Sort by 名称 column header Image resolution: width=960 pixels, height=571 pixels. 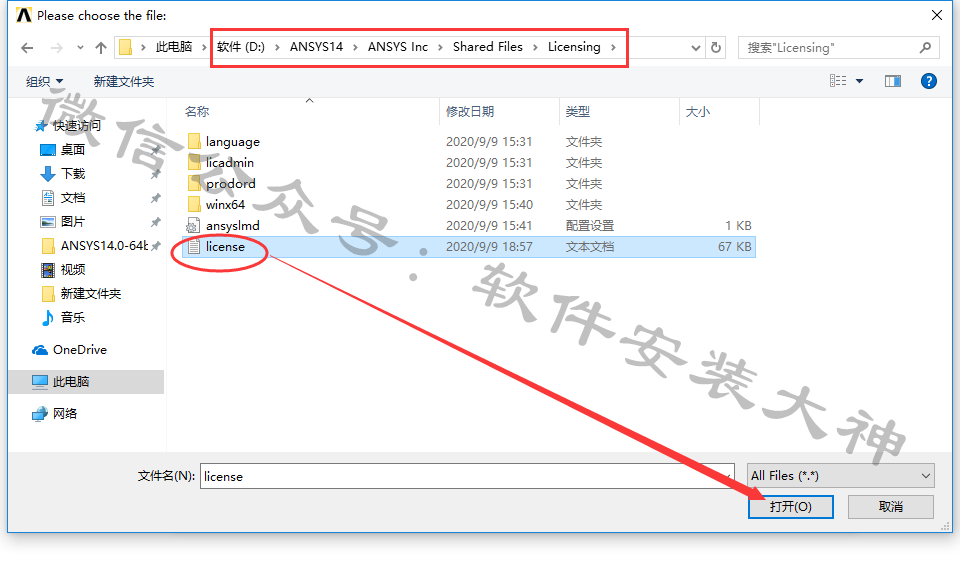click(x=197, y=111)
